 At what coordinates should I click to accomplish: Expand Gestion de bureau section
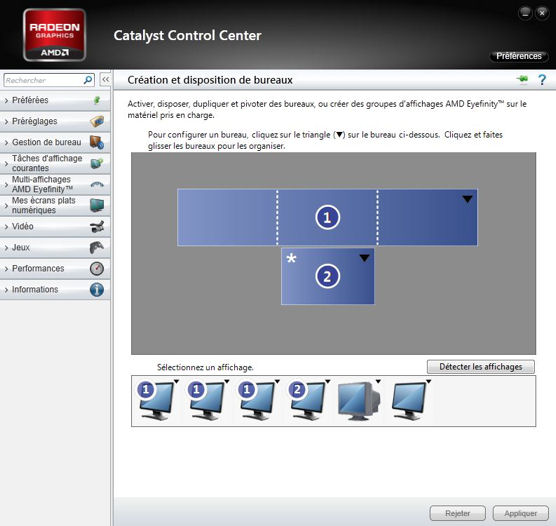coord(55,142)
